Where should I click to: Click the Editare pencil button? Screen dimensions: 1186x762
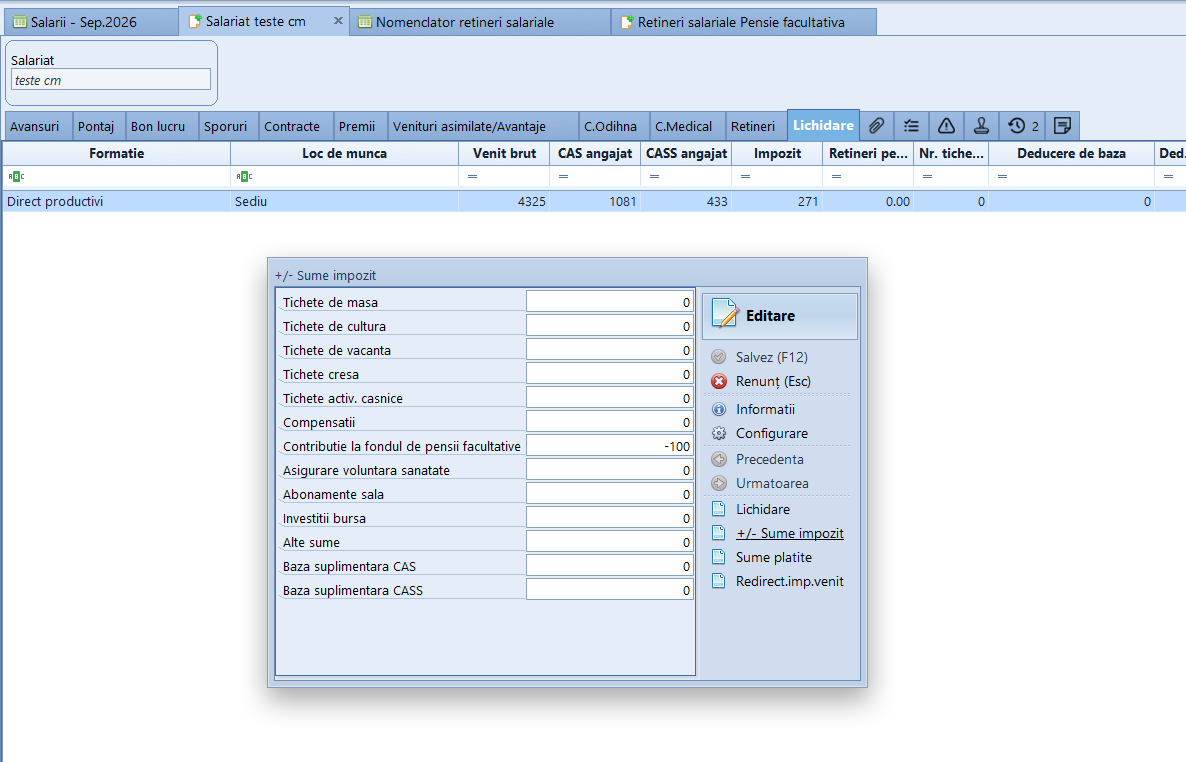(x=780, y=316)
